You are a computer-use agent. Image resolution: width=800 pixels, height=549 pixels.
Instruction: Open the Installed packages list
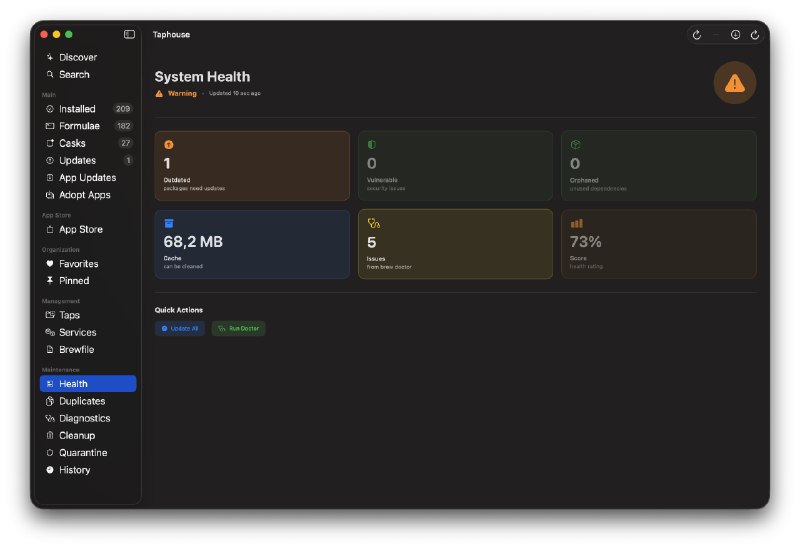click(x=77, y=109)
